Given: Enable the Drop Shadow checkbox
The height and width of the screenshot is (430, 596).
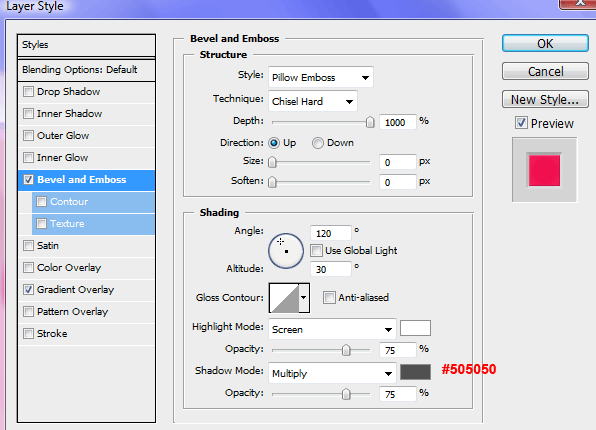Looking at the screenshot, I should pyautogui.click(x=28, y=92).
